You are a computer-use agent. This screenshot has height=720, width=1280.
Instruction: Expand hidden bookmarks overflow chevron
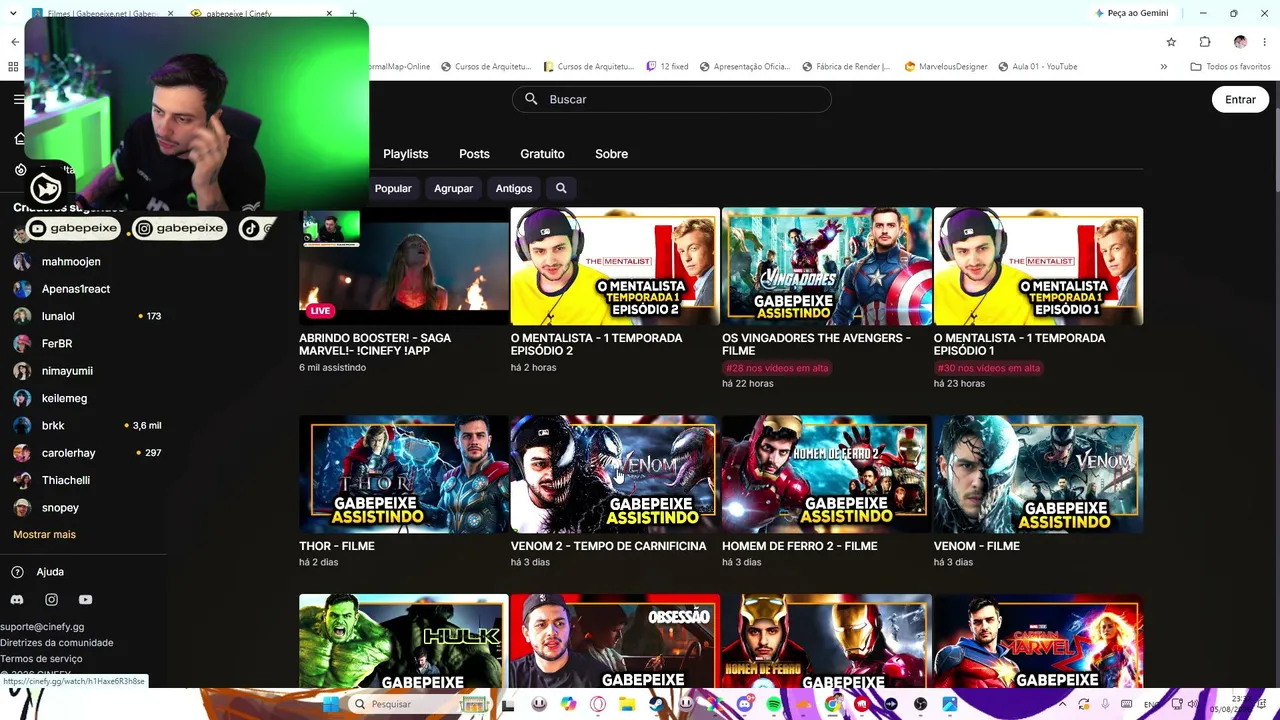1163,67
